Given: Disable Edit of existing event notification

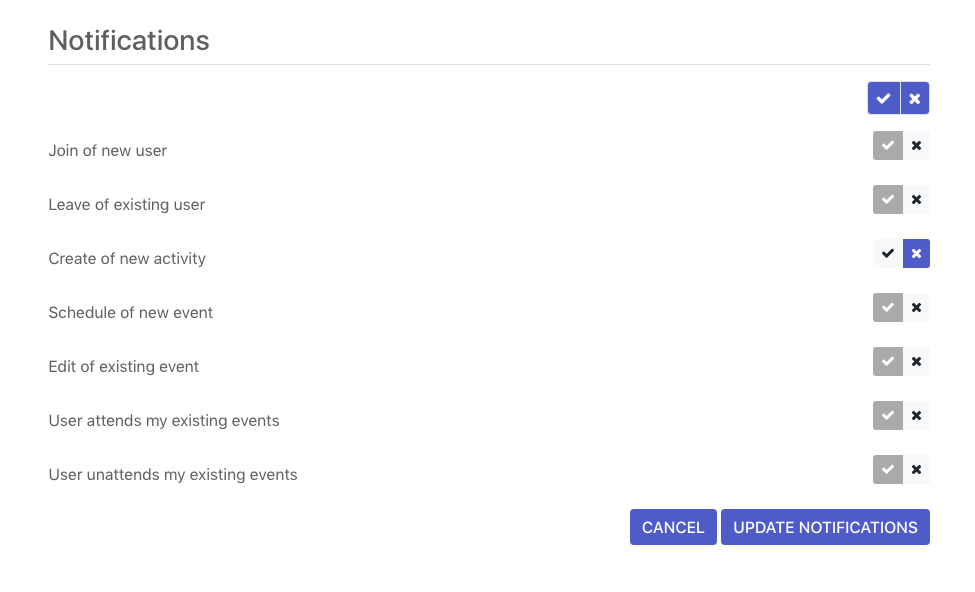Looking at the screenshot, I should tap(917, 362).
